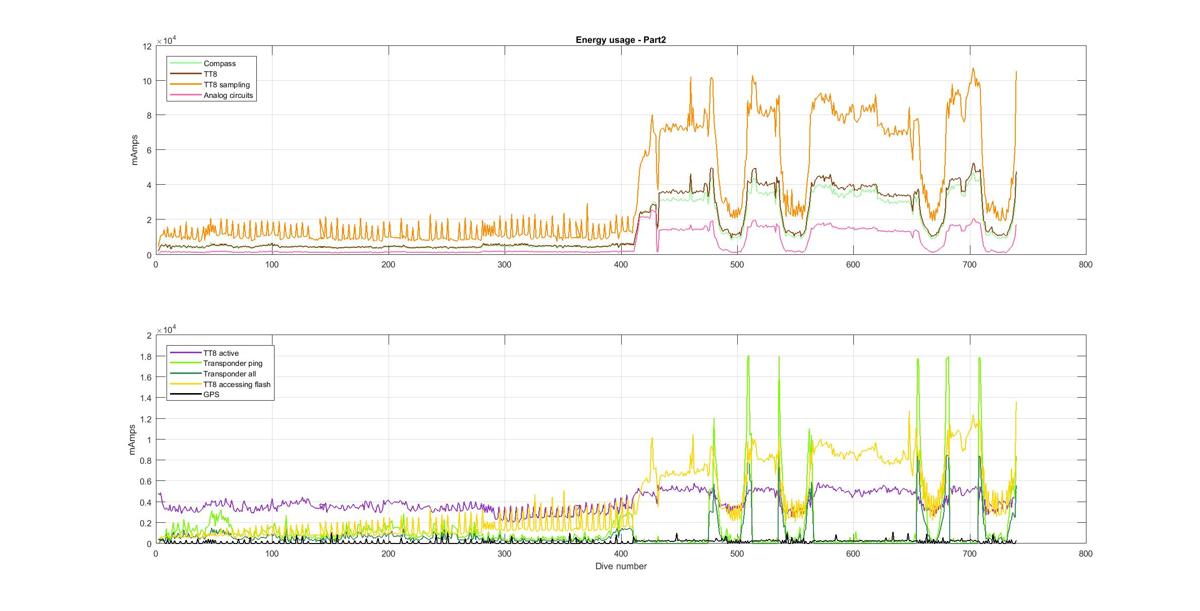
Task: Click y-axis tick "8" on the top plot
Action: click(x=148, y=116)
